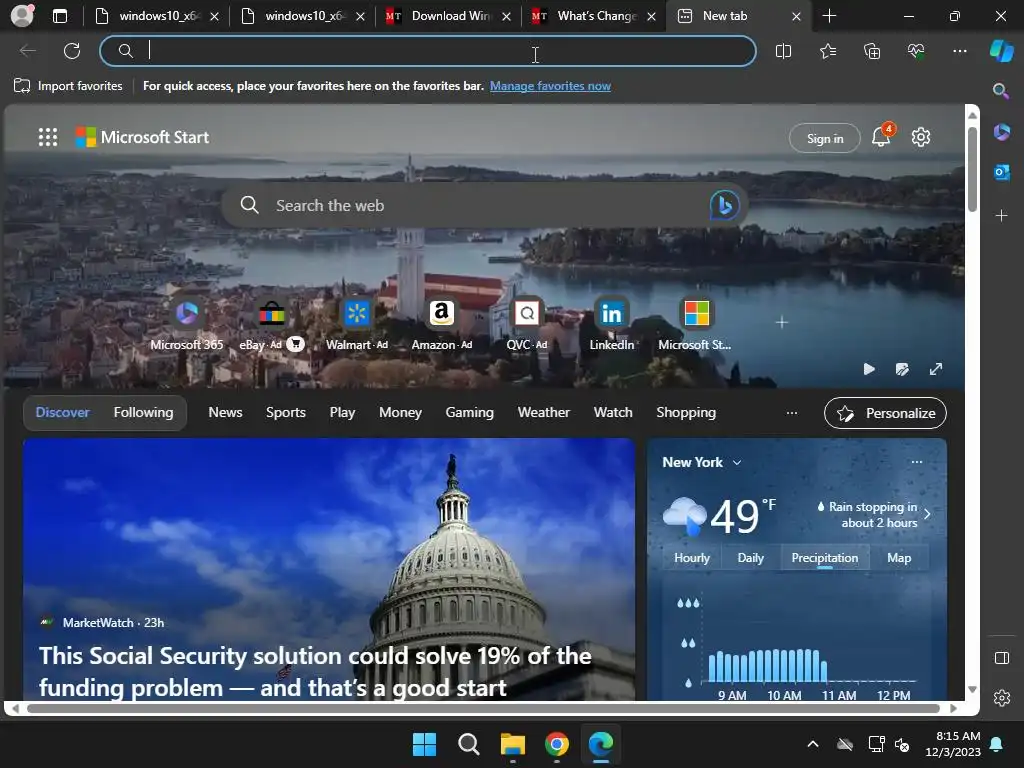Open the sidebar Search icon
This screenshot has height=768, width=1024.
coord(1000,91)
